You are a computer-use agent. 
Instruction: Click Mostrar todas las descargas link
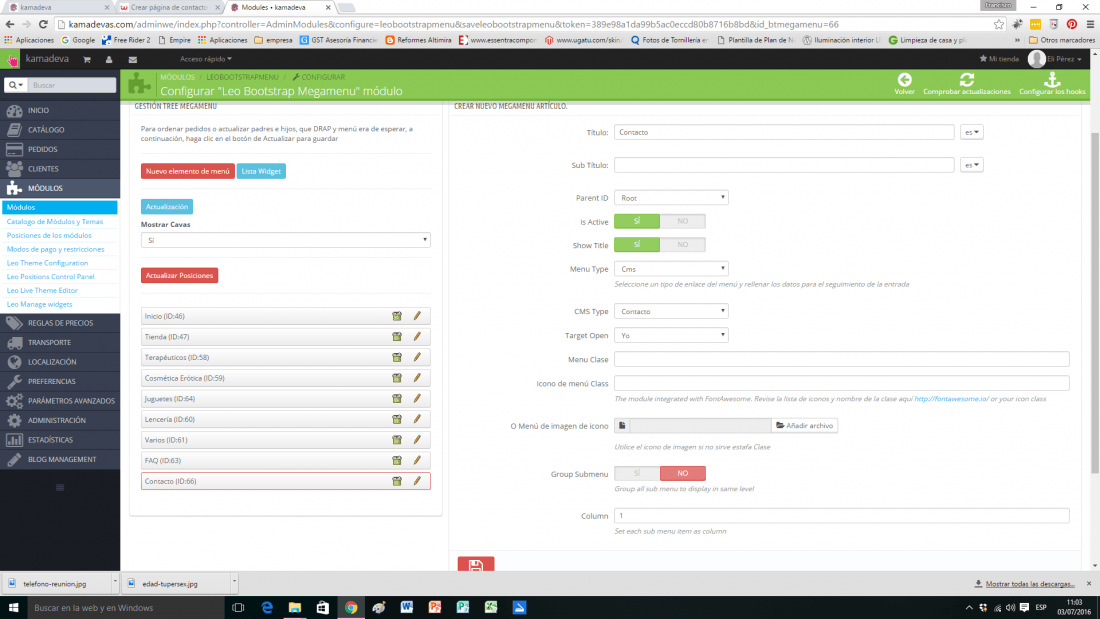(x=1030, y=584)
